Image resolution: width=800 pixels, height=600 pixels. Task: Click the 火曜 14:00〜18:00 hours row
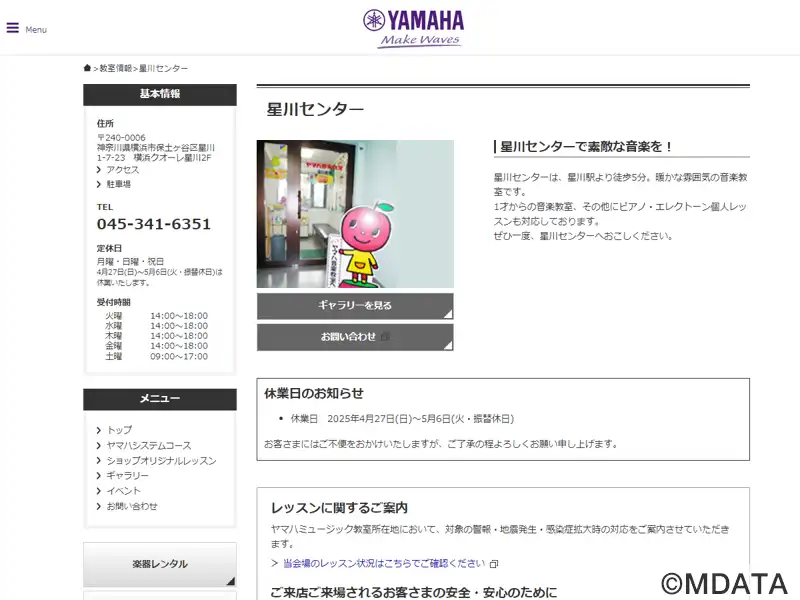tap(157, 316)
